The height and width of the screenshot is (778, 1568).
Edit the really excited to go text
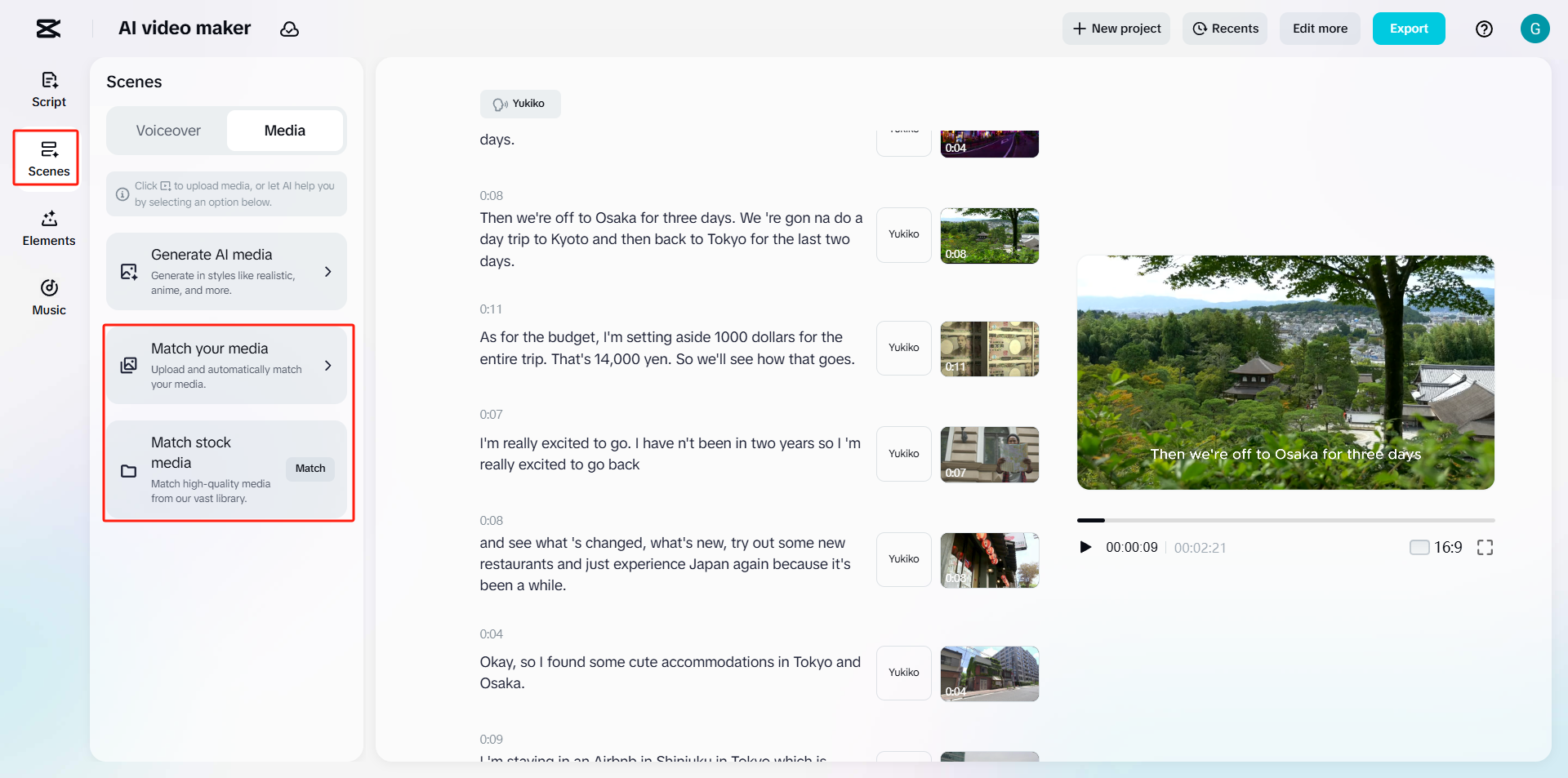670,454
